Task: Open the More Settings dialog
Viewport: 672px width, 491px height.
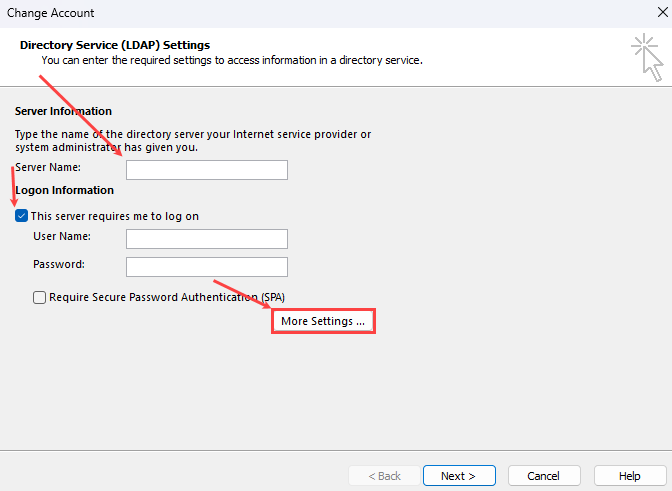Action: click(x=323, y=321)
